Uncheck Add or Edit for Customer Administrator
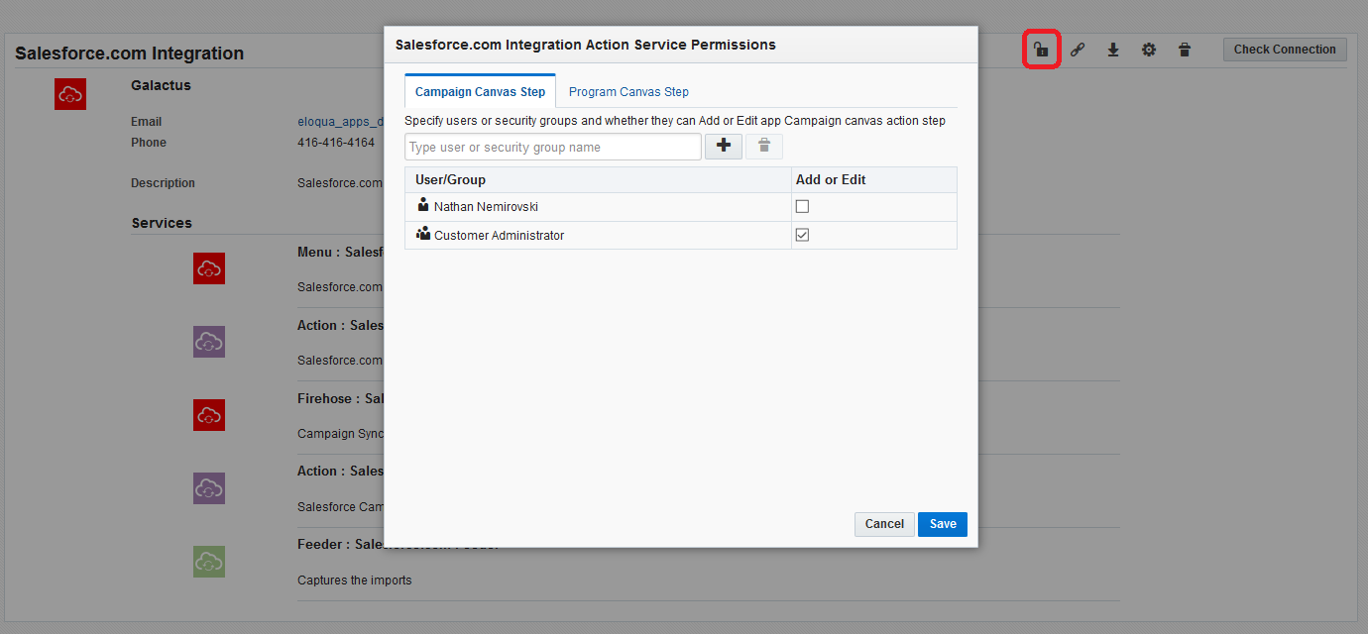This screenshot has width=1368, height=634. click(802, 235)
